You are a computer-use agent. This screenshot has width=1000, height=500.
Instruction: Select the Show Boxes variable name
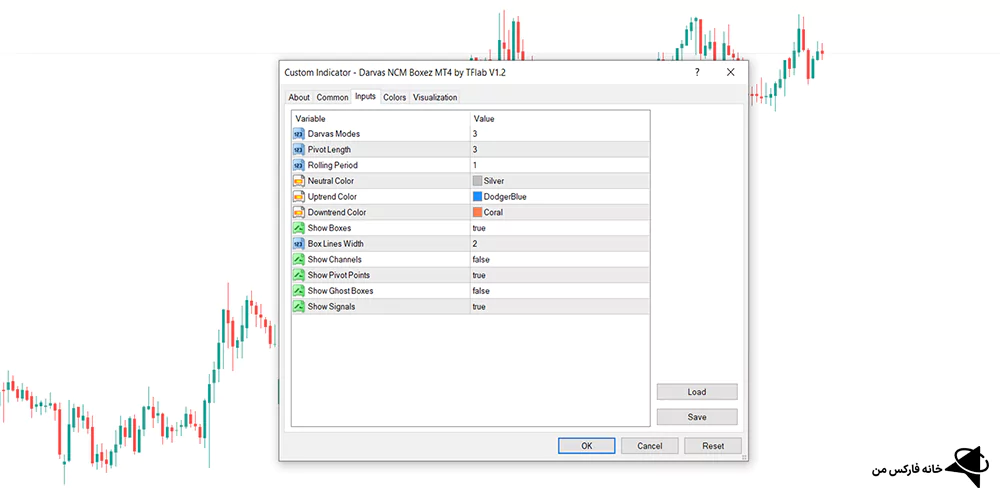[x=329, y=228]
